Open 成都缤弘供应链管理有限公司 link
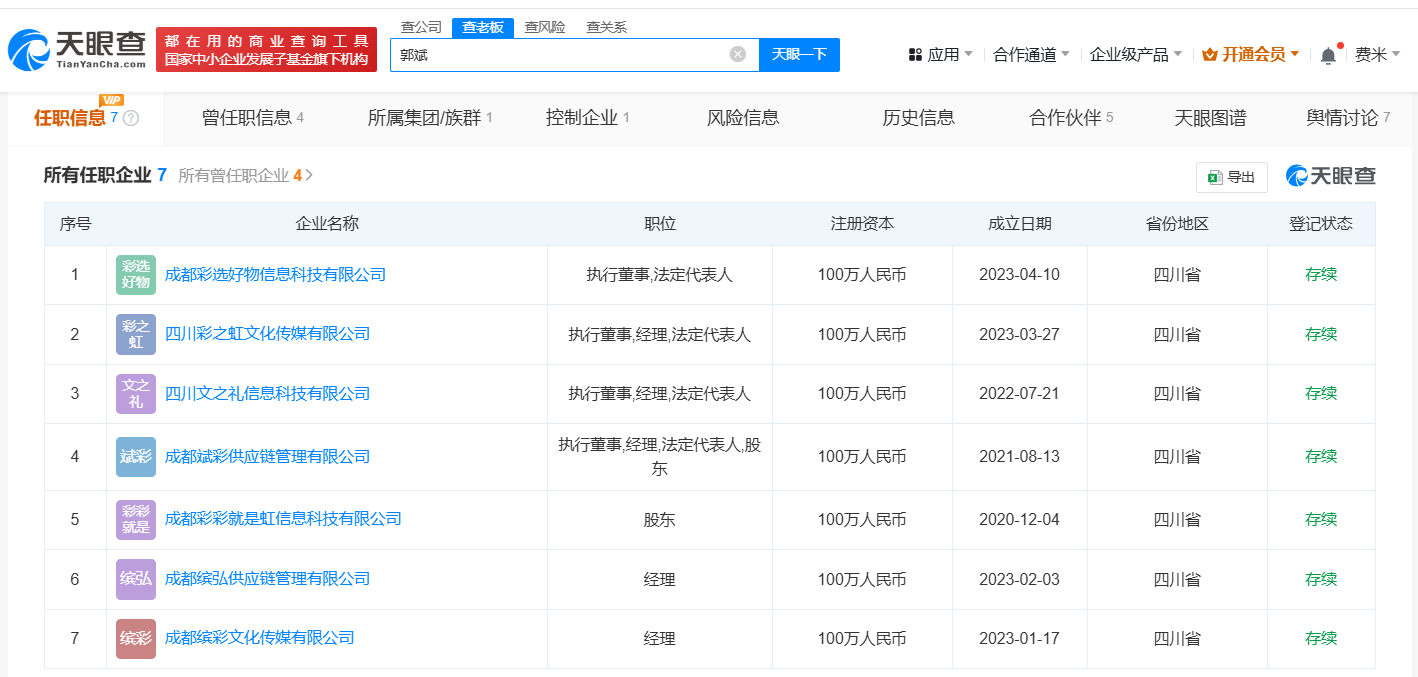The height and width of the screenshot is (677, 1418). 267,579
